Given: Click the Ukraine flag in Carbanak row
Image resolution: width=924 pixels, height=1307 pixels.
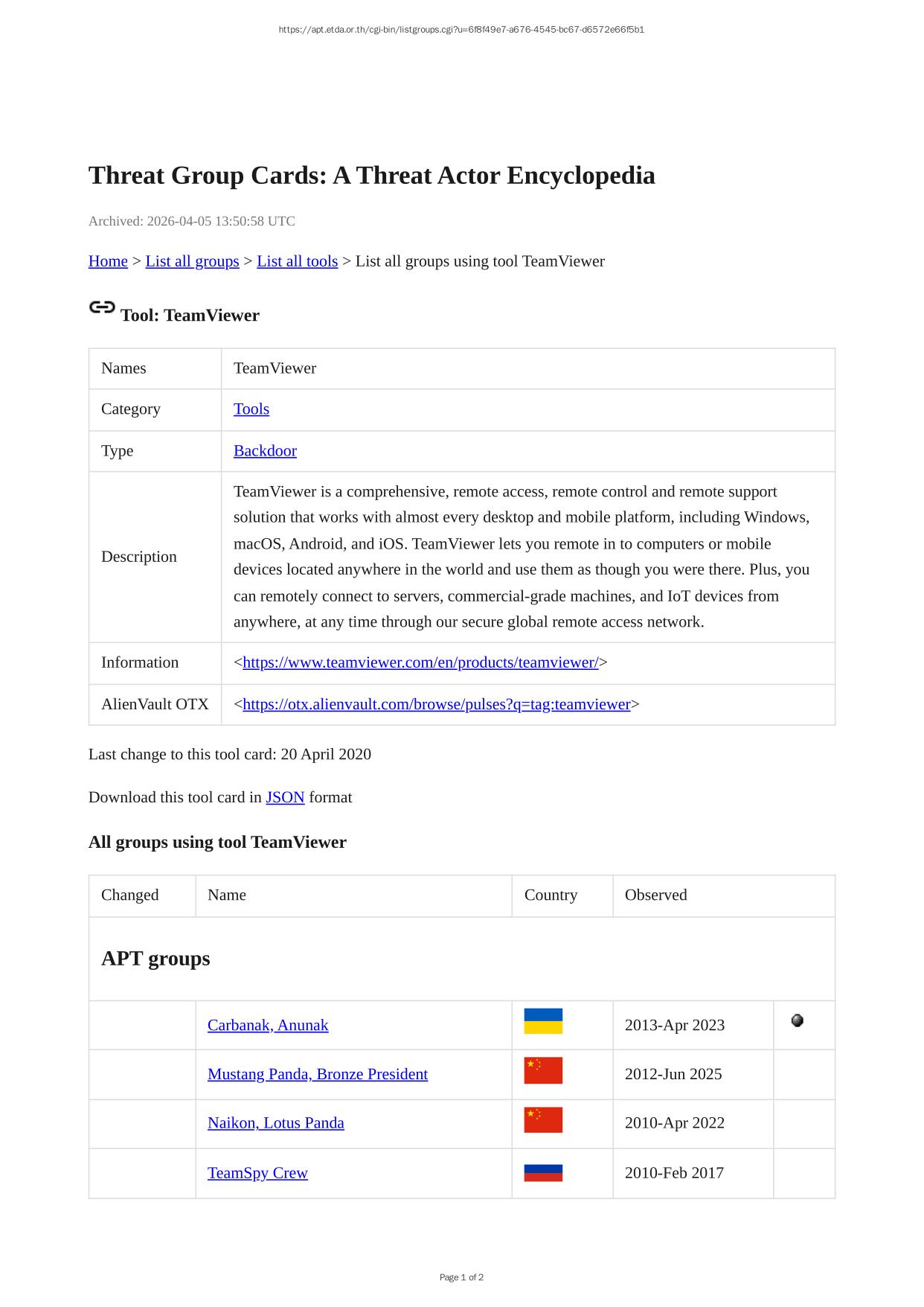Looking at the screenshot, I should [x=542, y=1021].
